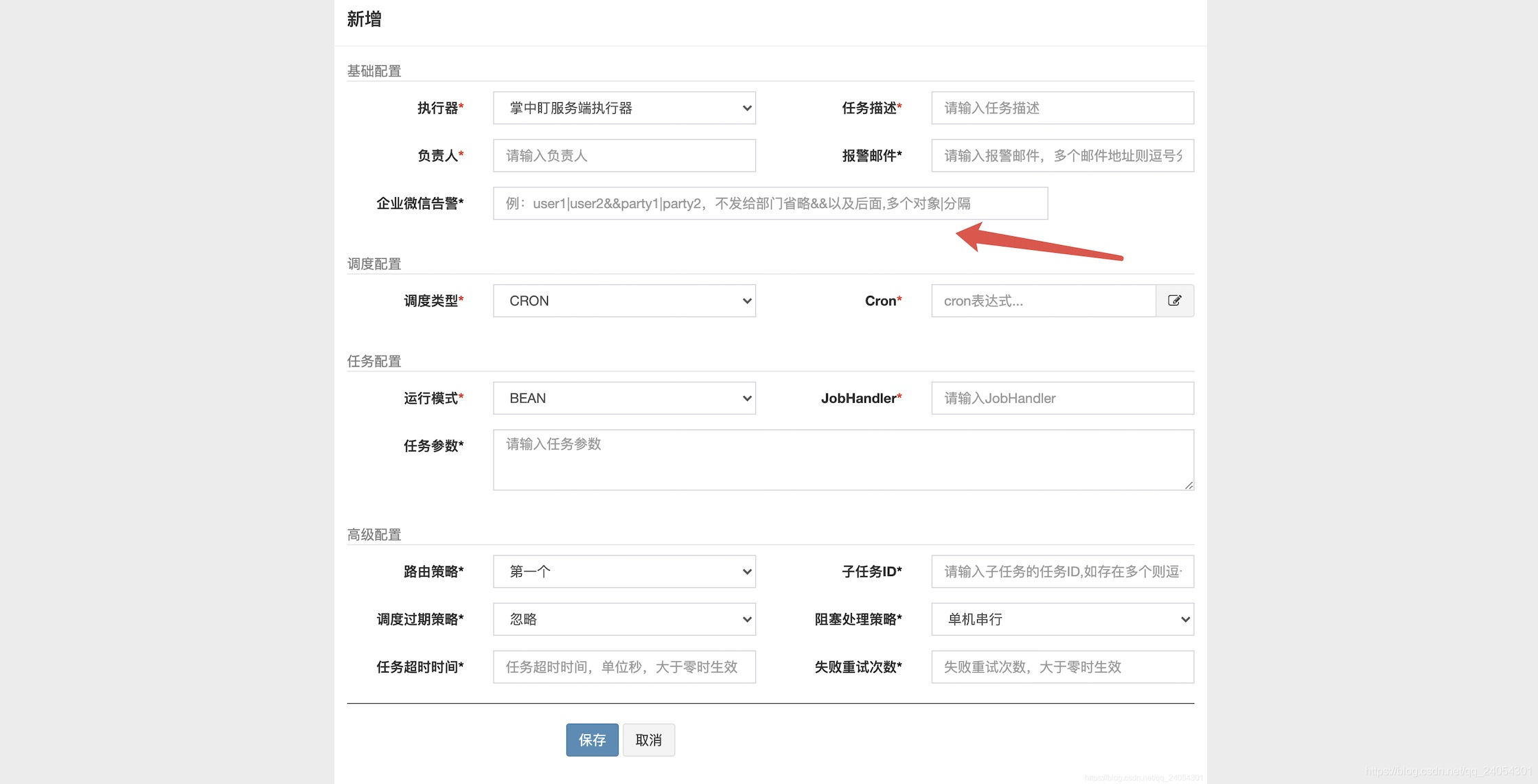Select the 失败重试次数 input field
The height and width of the screenshot is (784, 1538).
coord(1061,667)
